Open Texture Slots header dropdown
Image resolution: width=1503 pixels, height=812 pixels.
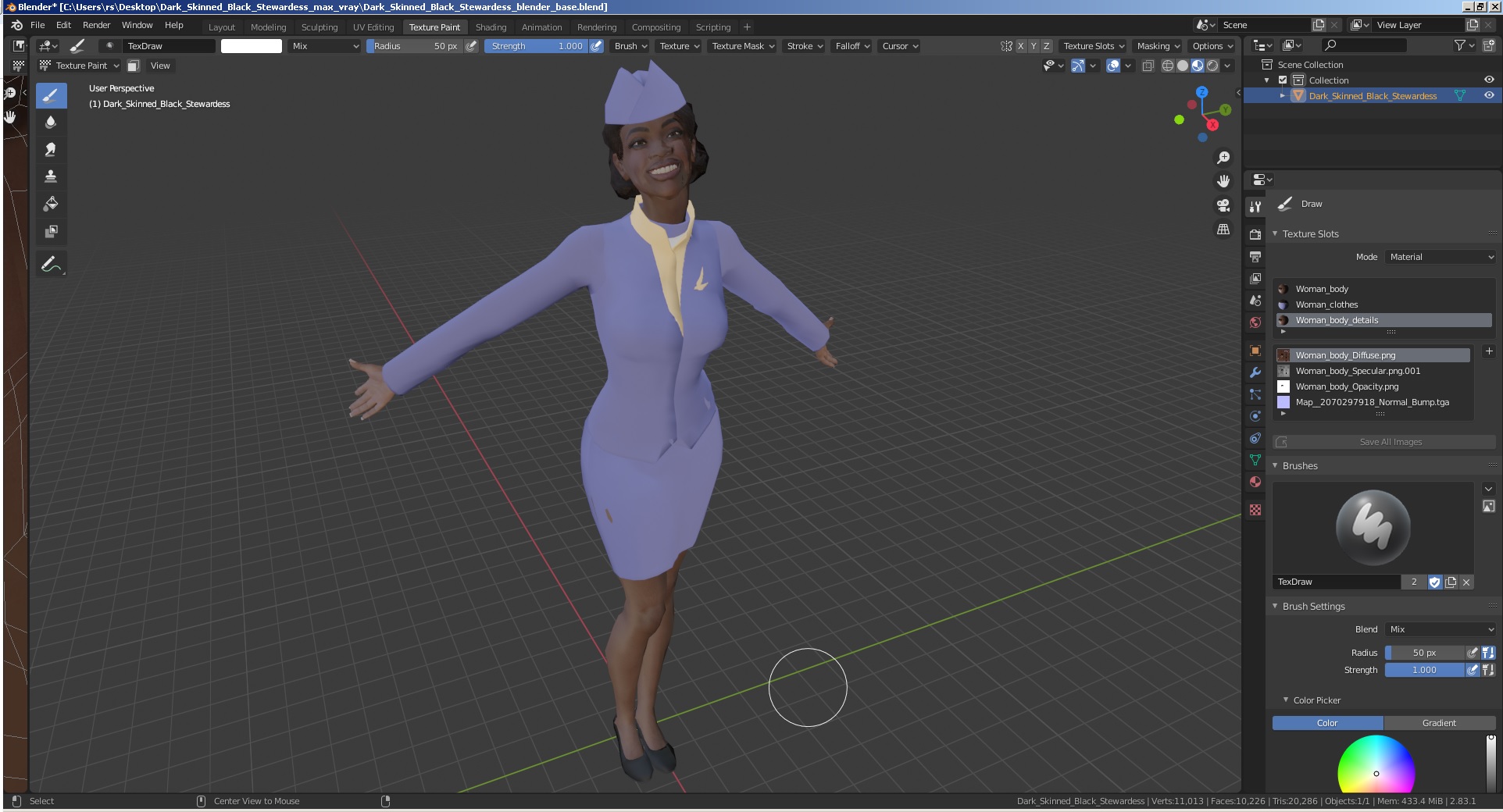(1094, 46)
